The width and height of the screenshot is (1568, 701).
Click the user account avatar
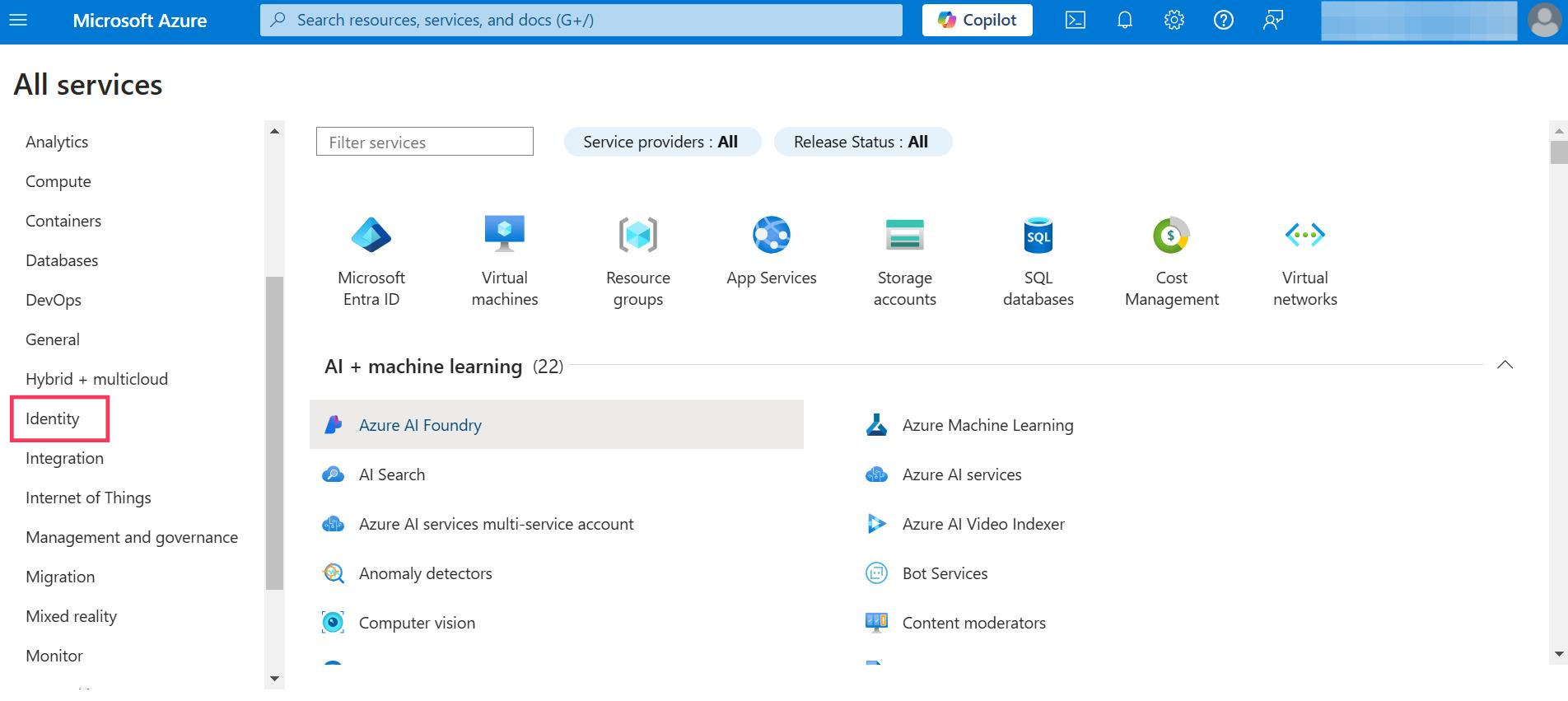point(1544,20)
